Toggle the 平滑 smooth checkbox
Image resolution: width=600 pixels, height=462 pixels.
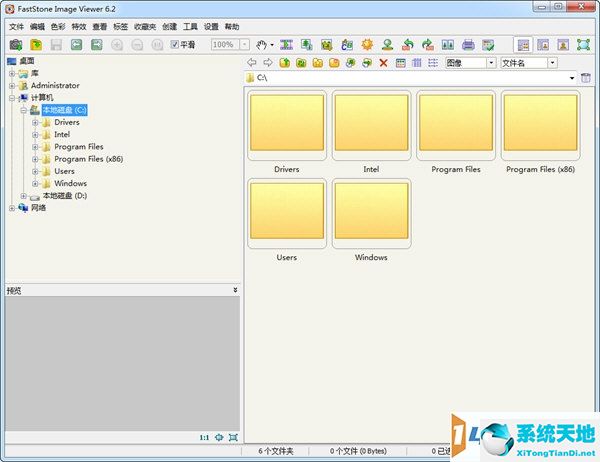click(174, 44)
